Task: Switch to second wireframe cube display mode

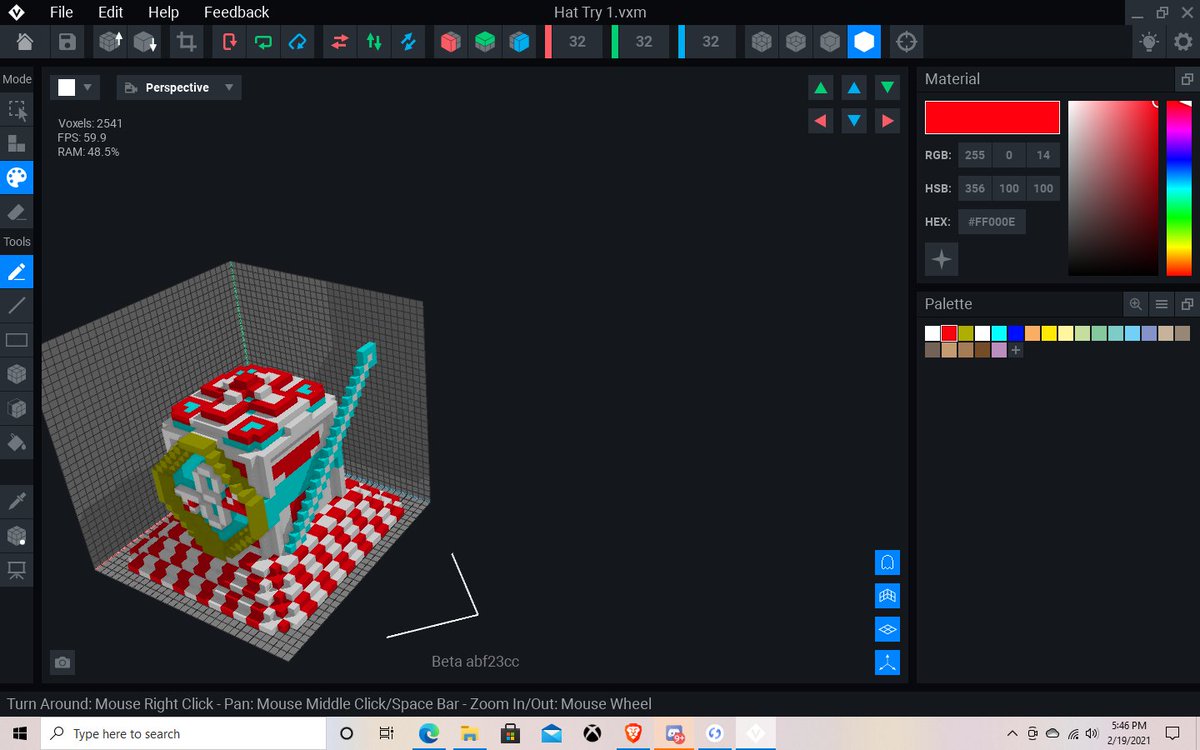Action: pos(796,42)
